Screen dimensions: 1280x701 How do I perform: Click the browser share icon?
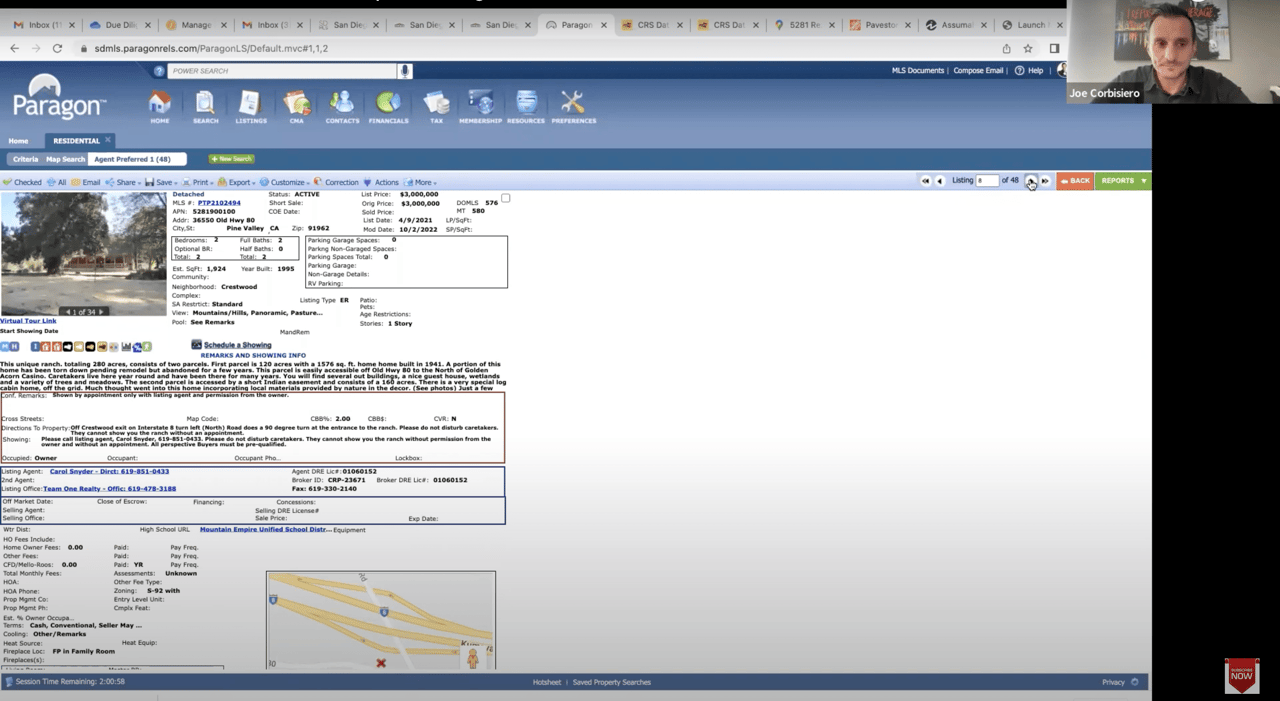tap(1006, 48)
